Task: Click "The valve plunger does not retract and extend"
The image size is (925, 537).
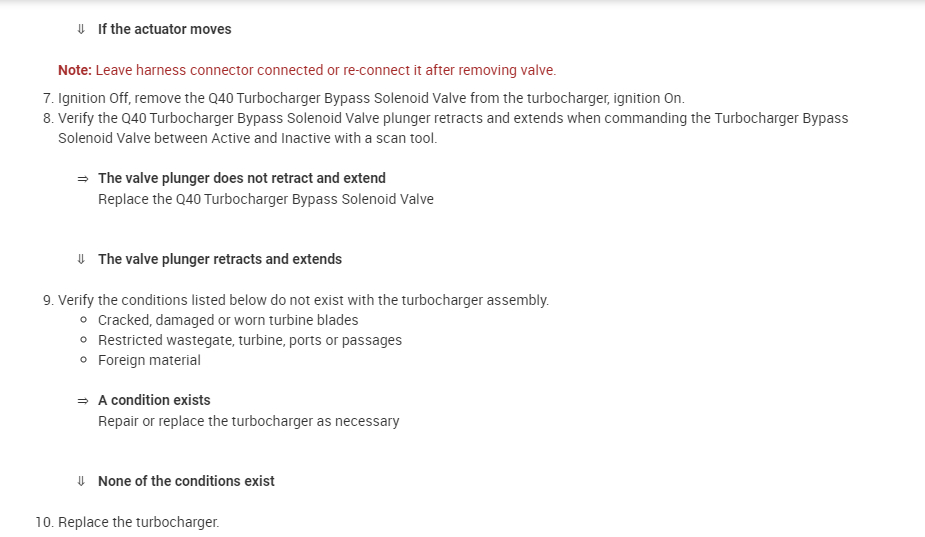Action: [x=241, y=178]
